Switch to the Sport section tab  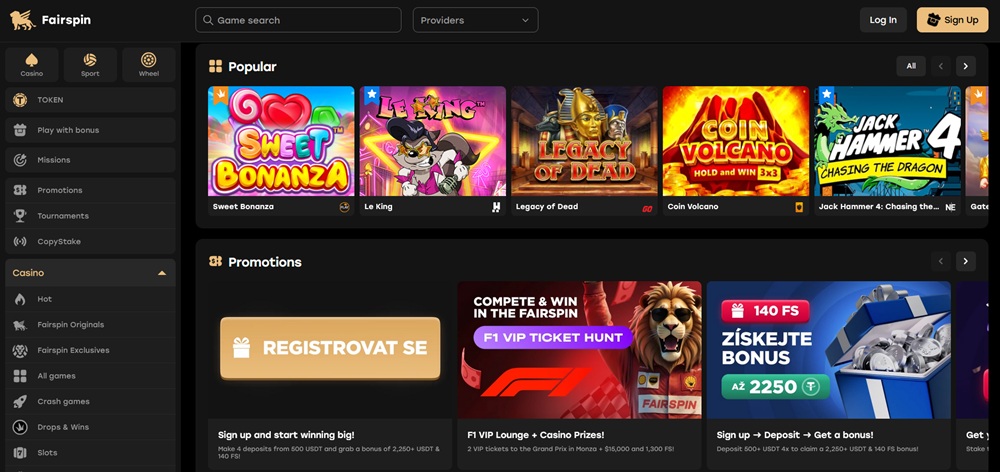90,64
